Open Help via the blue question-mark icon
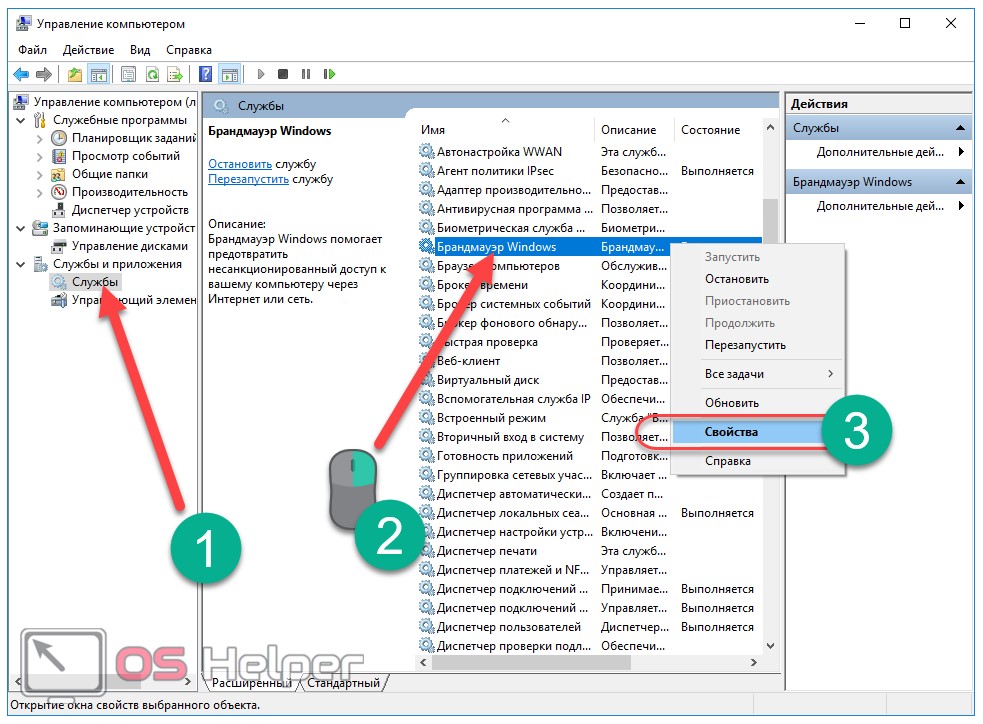Image resolution: width=983 pixels, height=724 pixels. (x=205, y=74)
